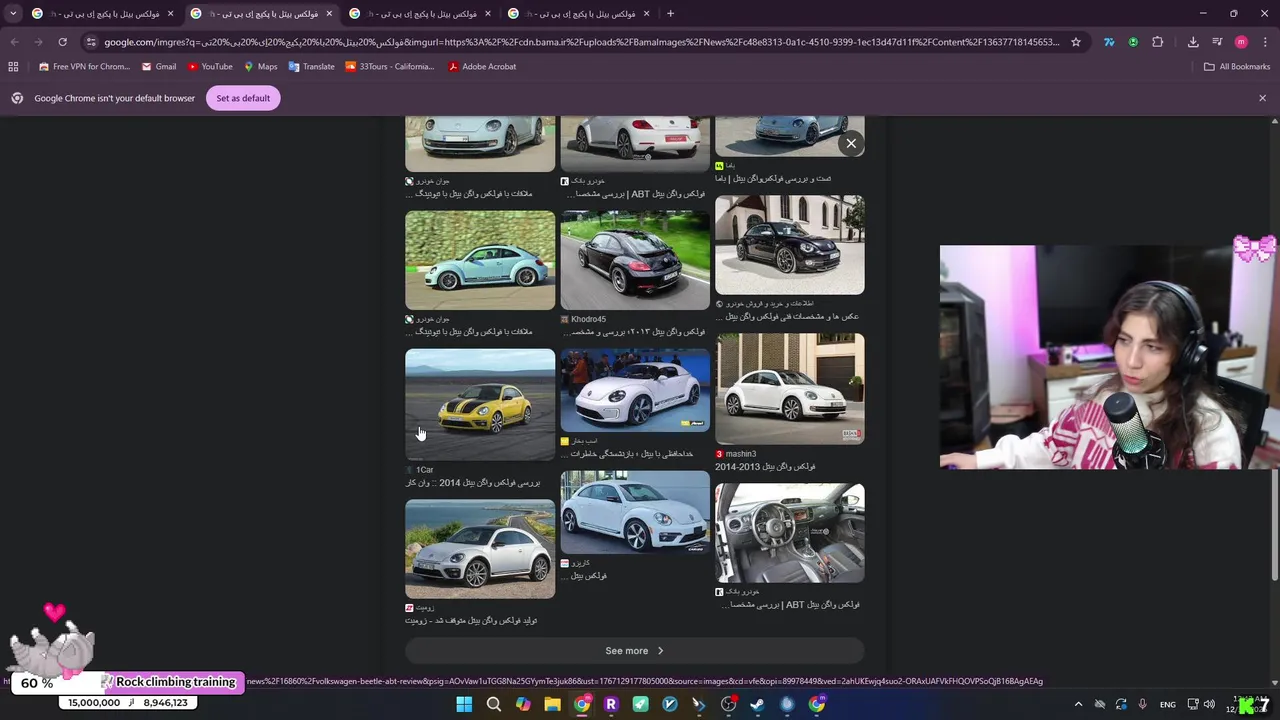Open the white Beetle auto-show image
Image resolution: width=1280 pixels, height=720 pixels.
[x=635, y=389]
